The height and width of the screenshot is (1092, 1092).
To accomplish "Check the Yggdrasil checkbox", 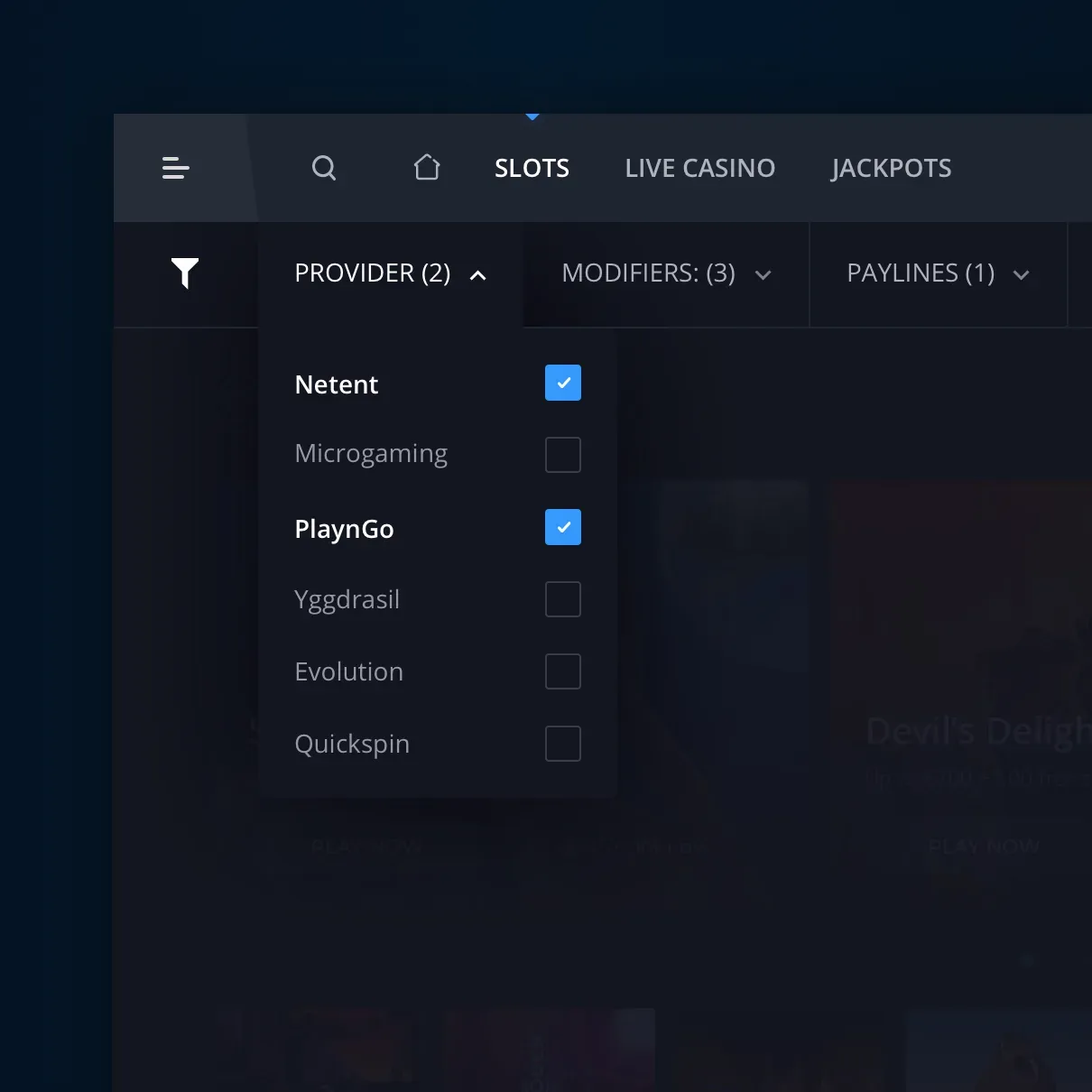I will coord(563,599).
